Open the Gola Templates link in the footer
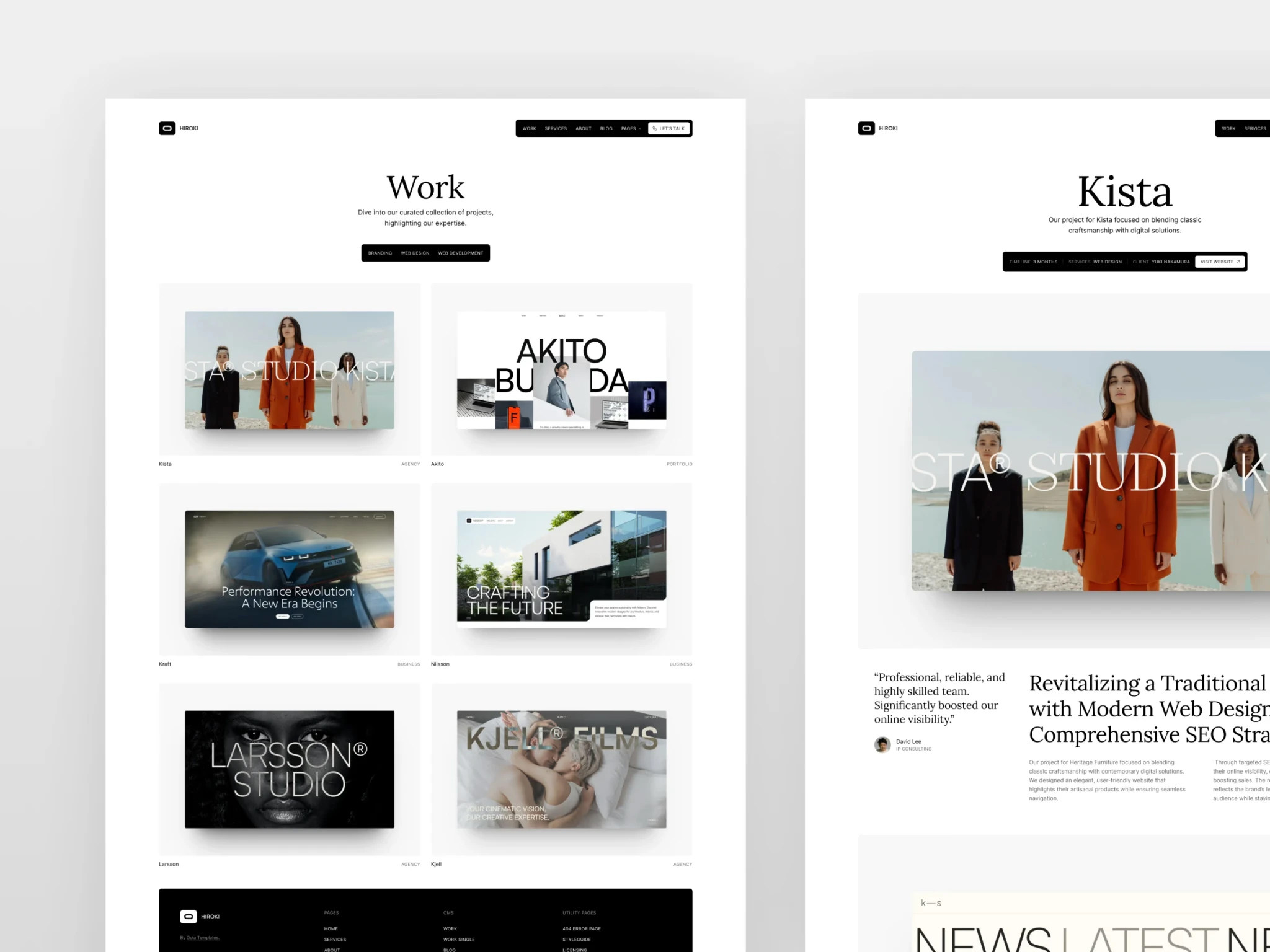1270x952 pixels. (203, 938)
